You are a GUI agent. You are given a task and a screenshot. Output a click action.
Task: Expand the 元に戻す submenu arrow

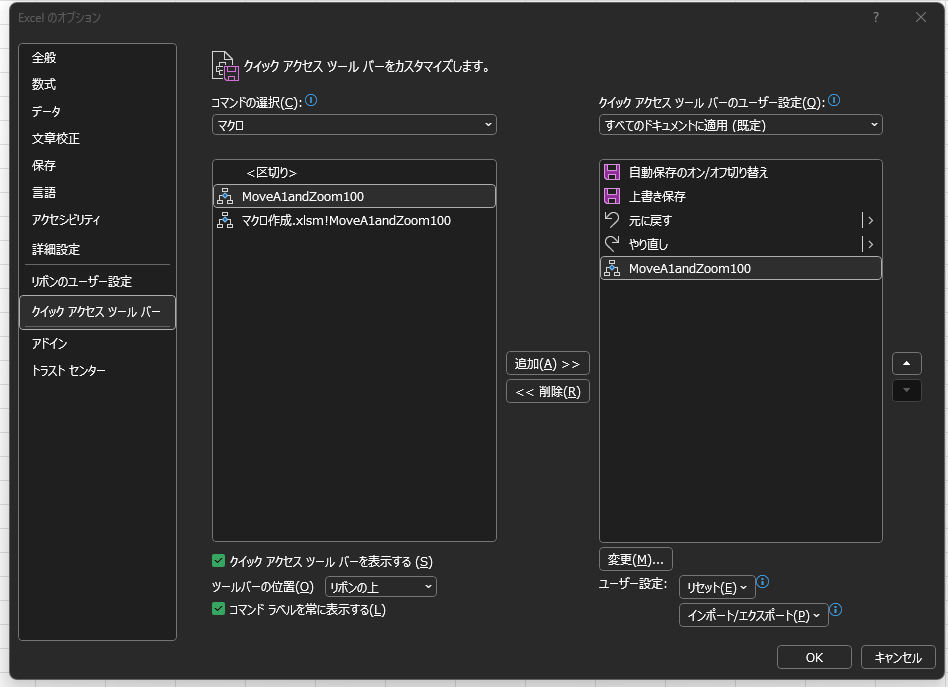coord(871,221)
